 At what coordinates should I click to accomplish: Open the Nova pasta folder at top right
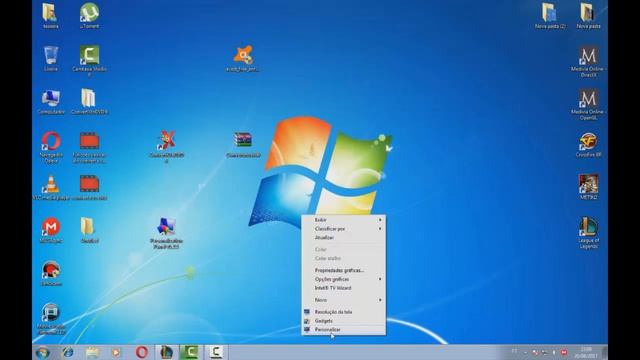click(588, 16)
